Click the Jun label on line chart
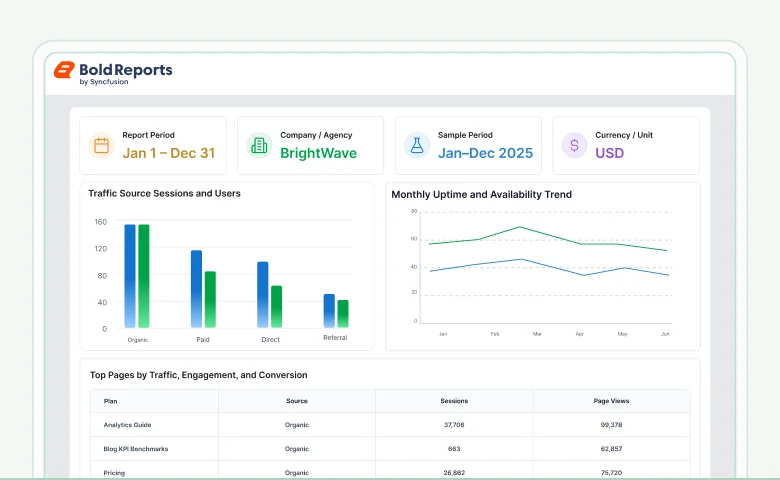The width and height of the screenshot is (780, 480). coord(665,334)
